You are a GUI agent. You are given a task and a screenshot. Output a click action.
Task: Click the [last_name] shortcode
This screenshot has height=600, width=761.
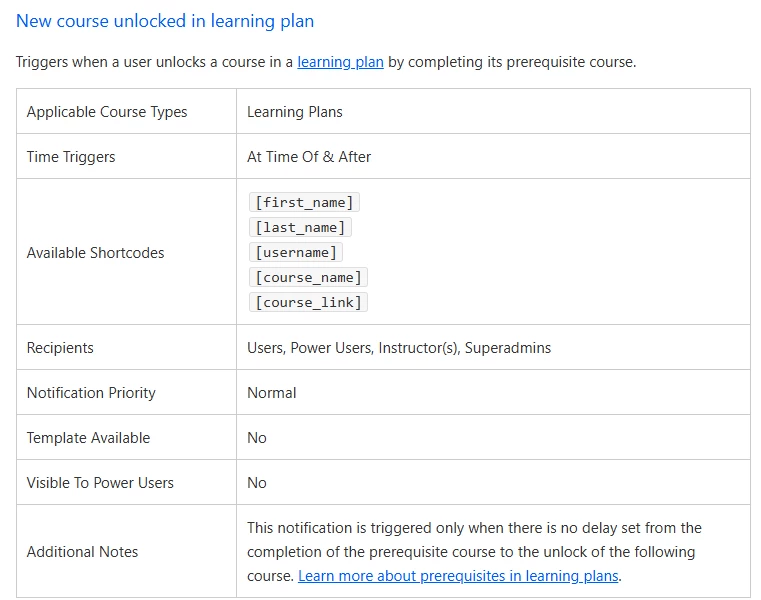(x=300, y=227)
